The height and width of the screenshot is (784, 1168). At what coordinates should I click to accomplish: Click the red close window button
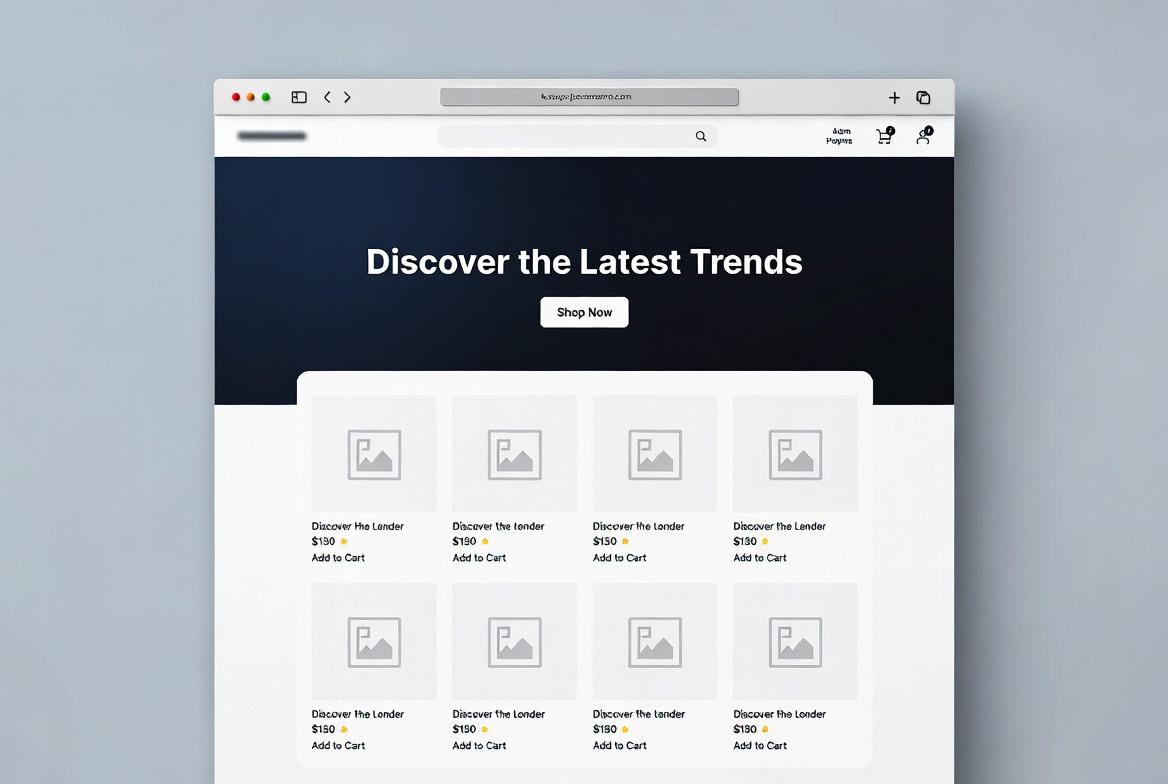pyautogui.click(x=235, y=98)
